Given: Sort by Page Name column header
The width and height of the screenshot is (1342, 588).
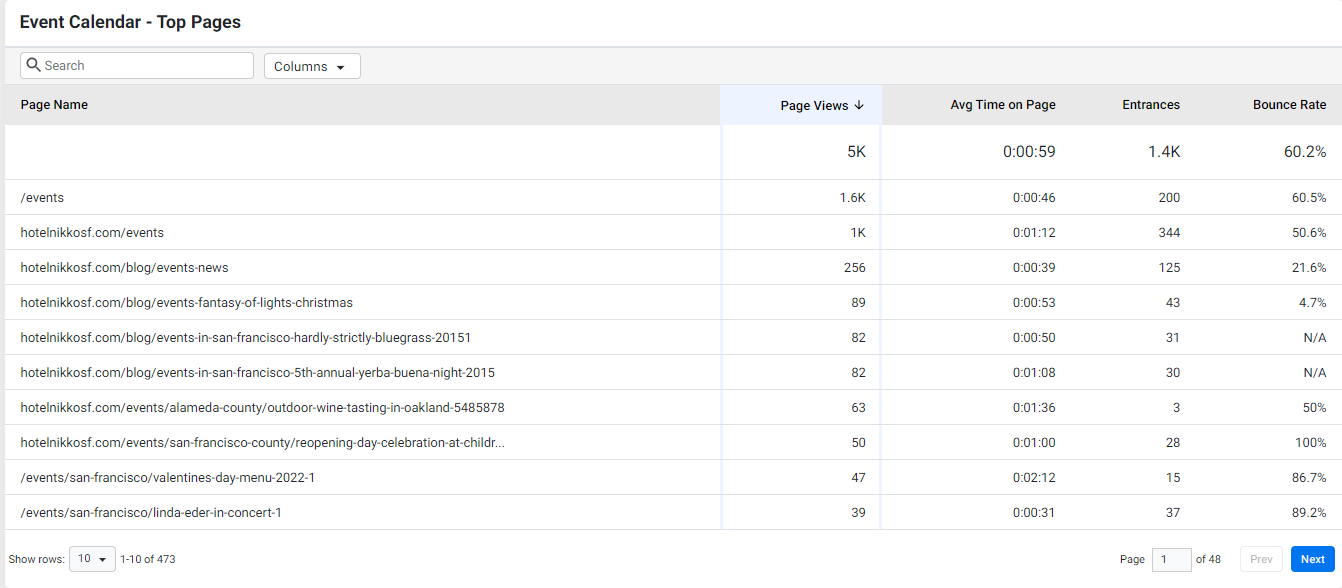Looking at the screenshot, I should [54, 104].
